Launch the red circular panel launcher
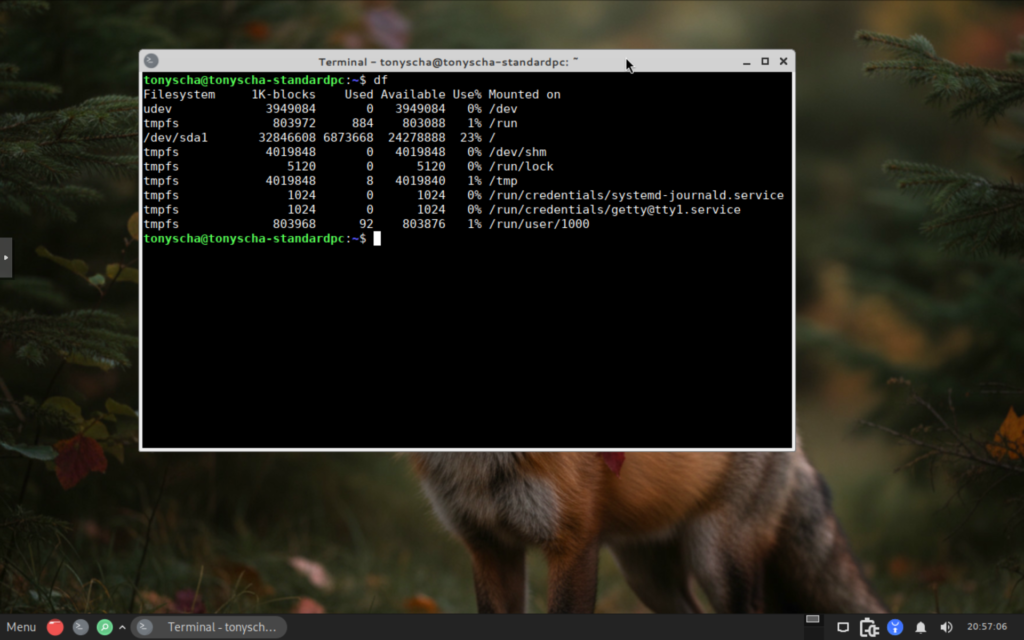This screenshot has height=640, width=1024. [56, 627]
